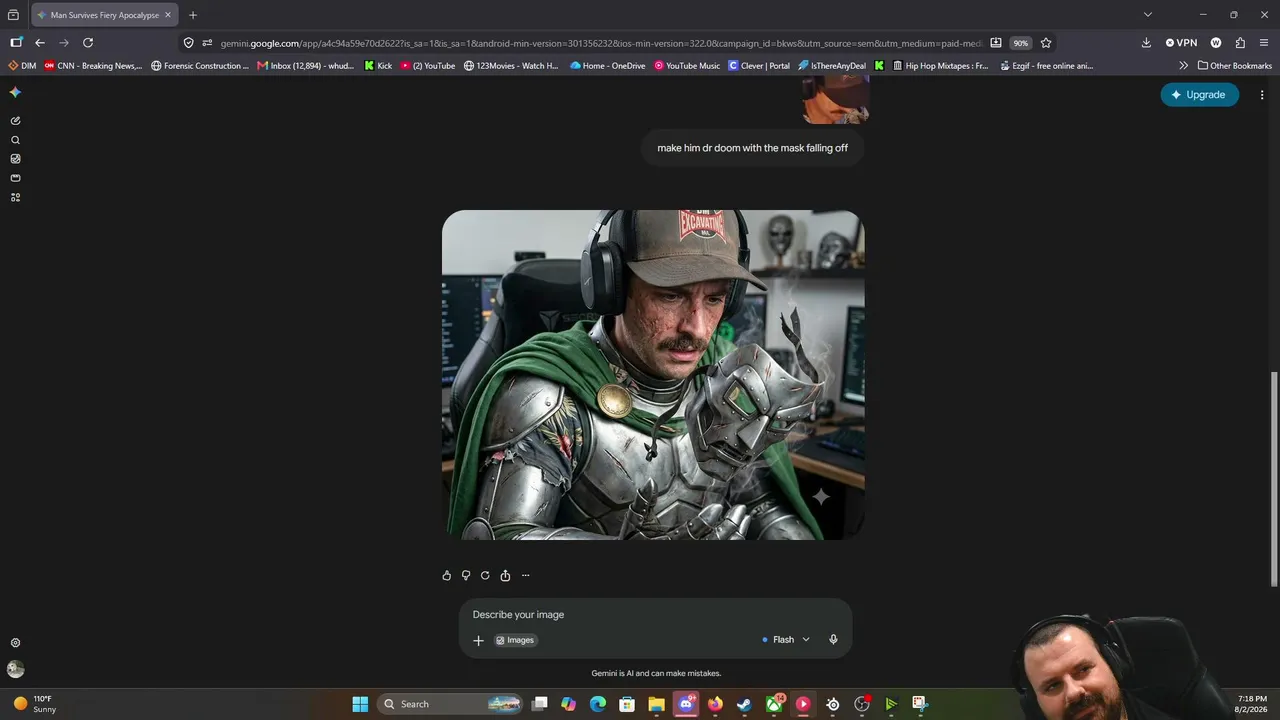Click the Gemini sparkle logo

pyautogui.click(x=15, y=92)
